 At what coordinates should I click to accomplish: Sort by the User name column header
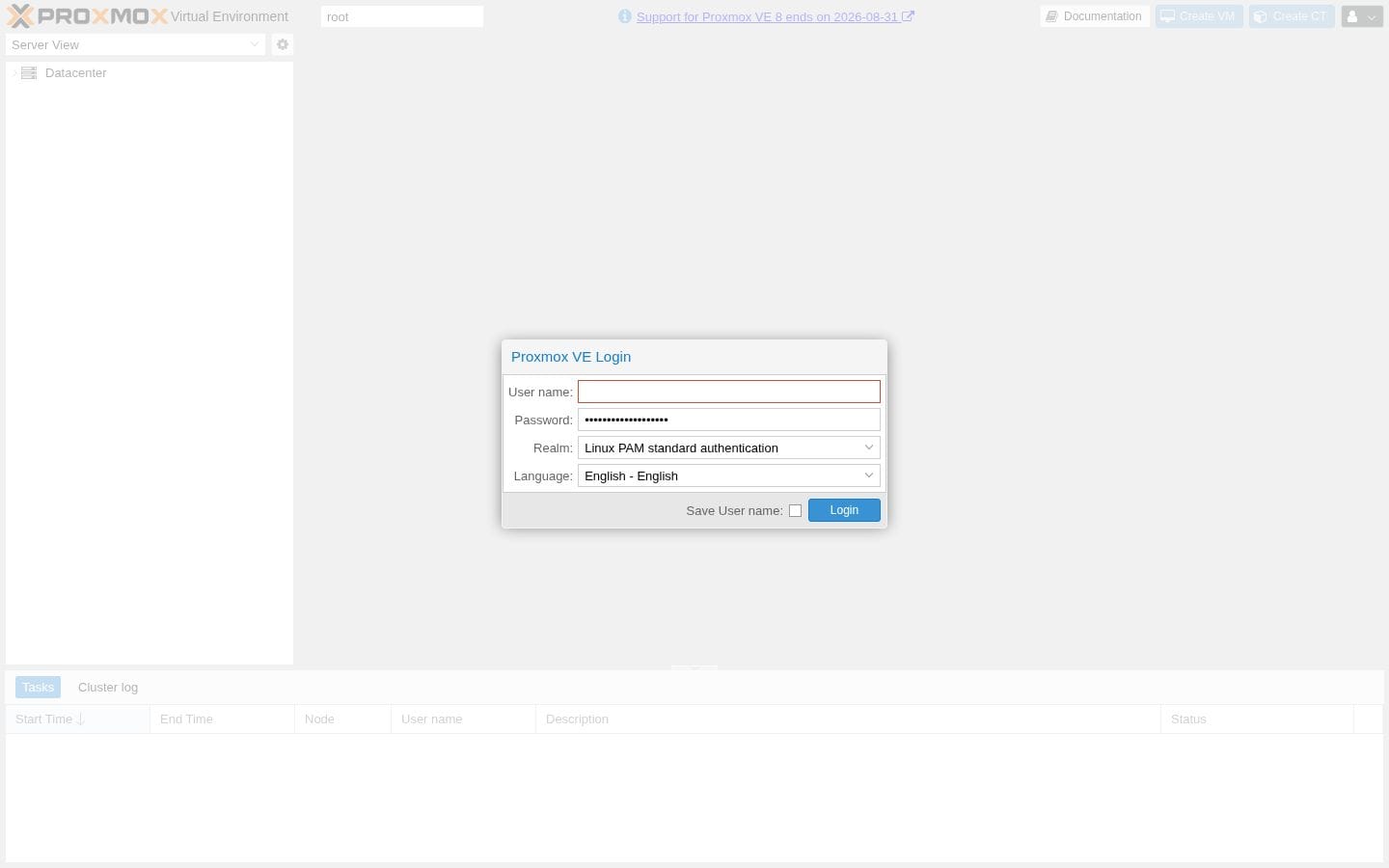[463, 719]
